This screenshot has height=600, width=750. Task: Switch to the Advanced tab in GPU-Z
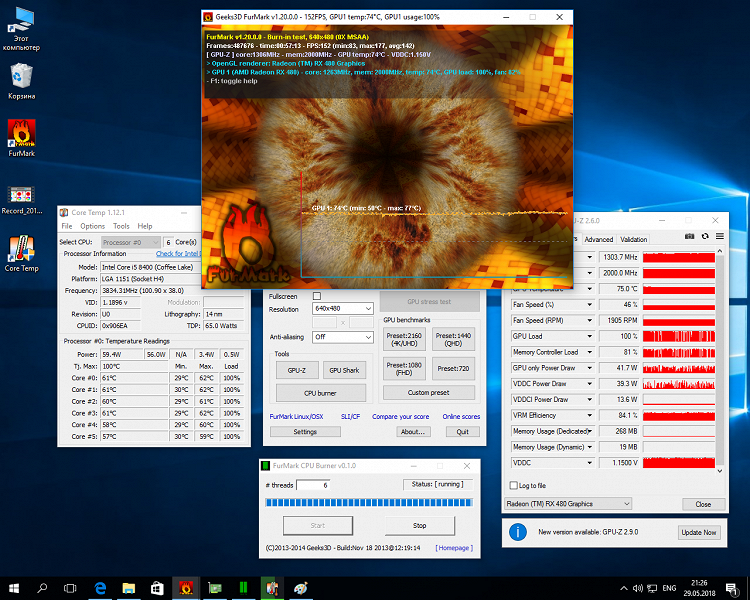point(598,239)
